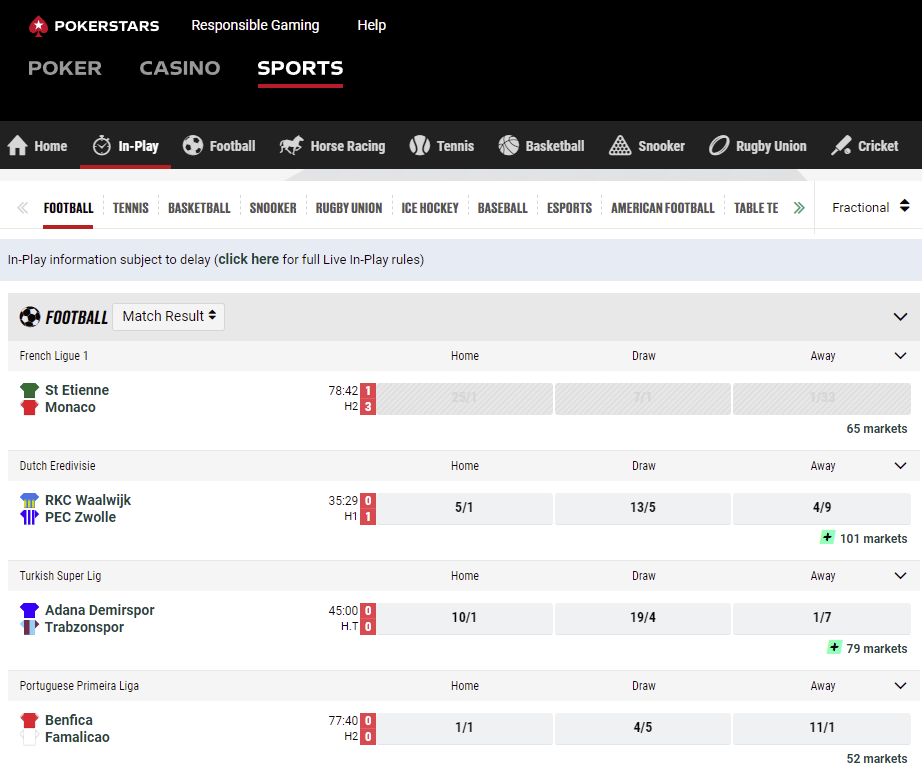This screenshot has width=922, height=772.
Task: Switch to the Rugby Union in-play tab
Action: pos(349,208)
